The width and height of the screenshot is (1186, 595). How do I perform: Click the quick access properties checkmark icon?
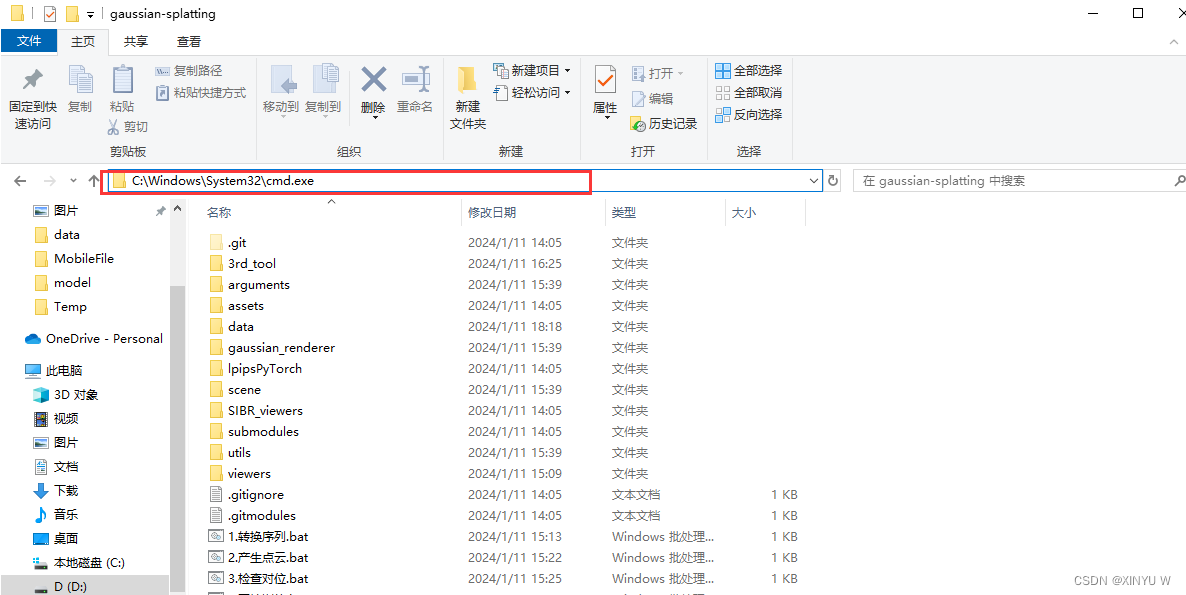(51, 14)
